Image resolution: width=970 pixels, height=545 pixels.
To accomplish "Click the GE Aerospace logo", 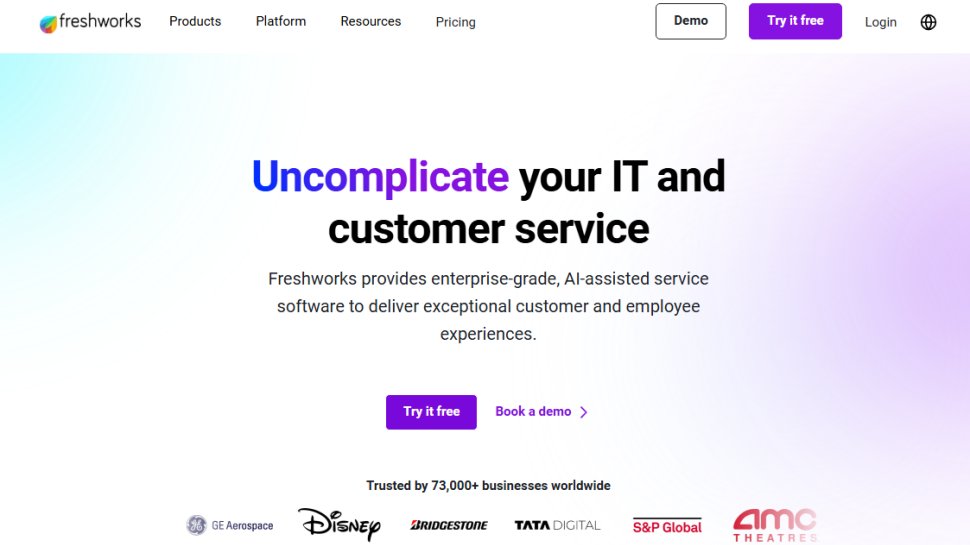I will [230, 525].
